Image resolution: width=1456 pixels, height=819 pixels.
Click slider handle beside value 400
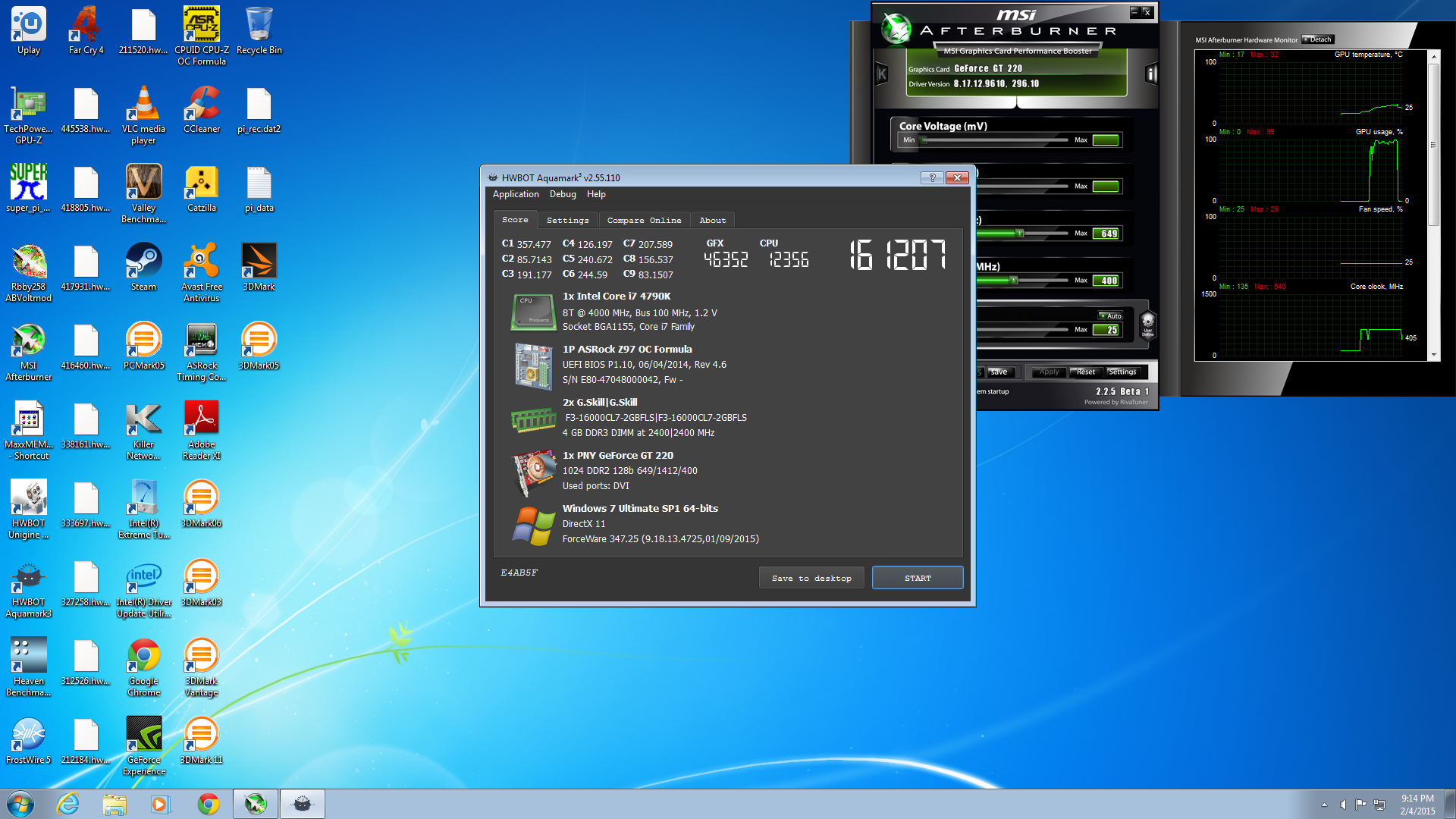pos(1013,280)
